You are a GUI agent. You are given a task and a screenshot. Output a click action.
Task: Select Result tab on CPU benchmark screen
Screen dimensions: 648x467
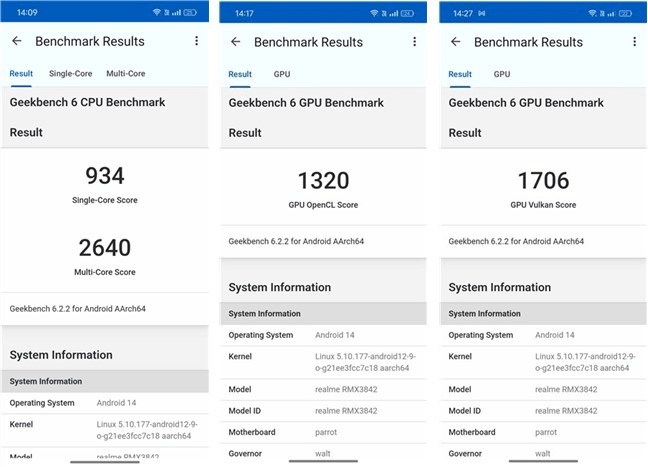pyautogui.click(x=21, y=74)
